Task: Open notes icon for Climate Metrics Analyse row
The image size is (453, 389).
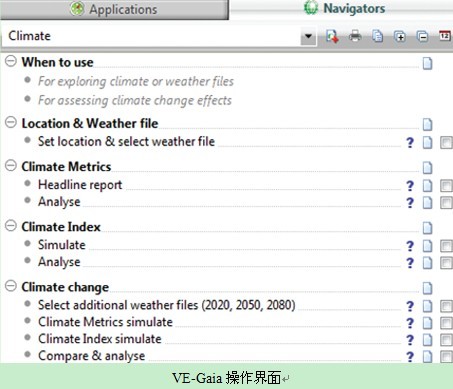Action: coord(427,203)
